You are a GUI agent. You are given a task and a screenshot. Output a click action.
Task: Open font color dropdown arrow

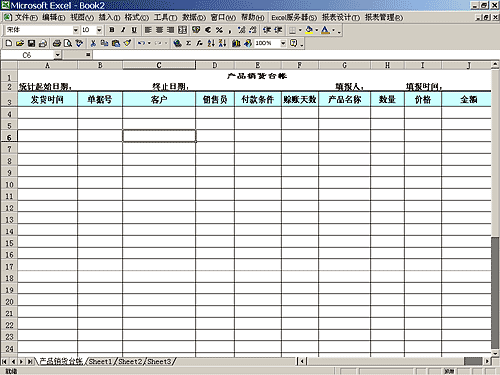point(333,30)
